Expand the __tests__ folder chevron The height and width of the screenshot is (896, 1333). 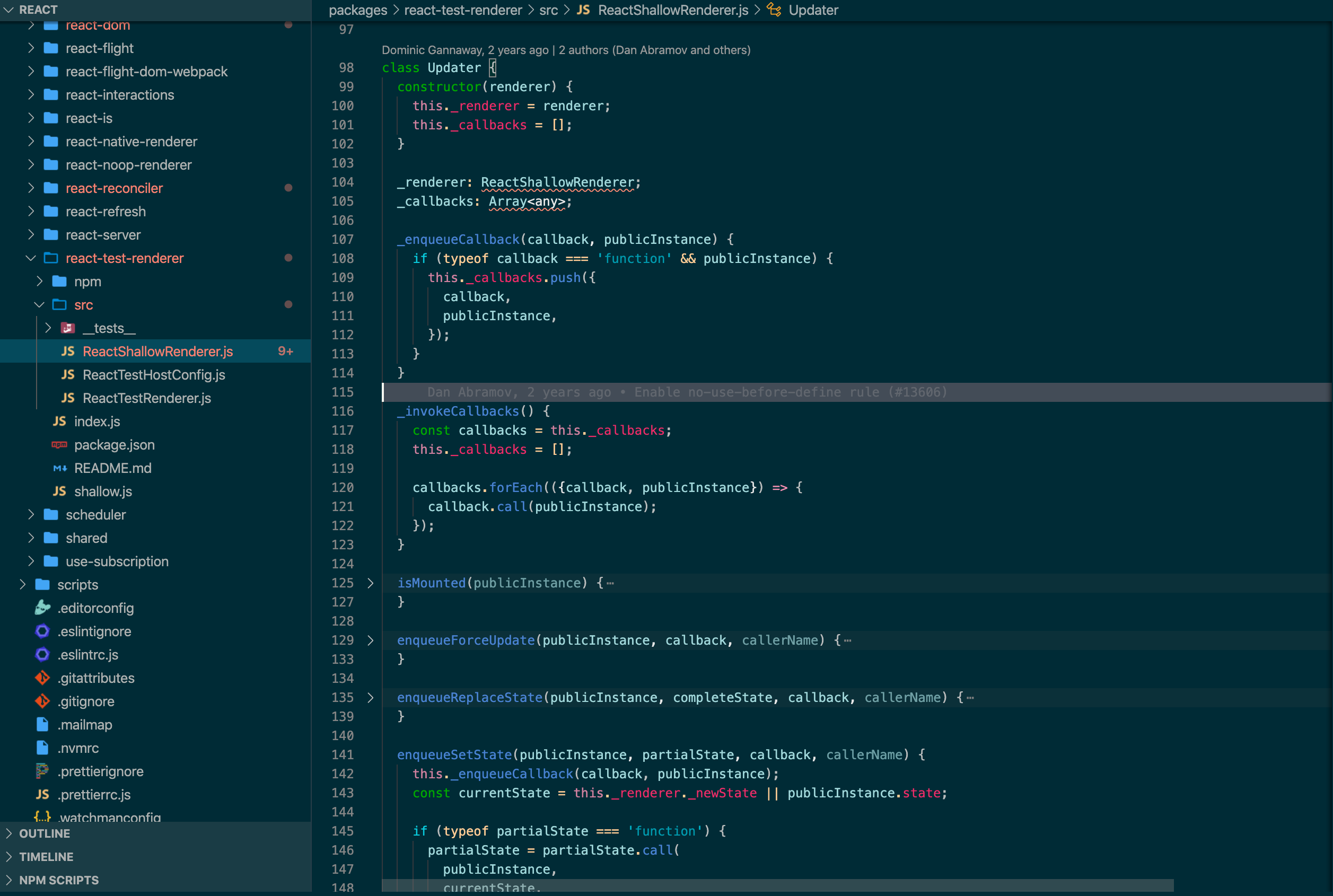48,328
